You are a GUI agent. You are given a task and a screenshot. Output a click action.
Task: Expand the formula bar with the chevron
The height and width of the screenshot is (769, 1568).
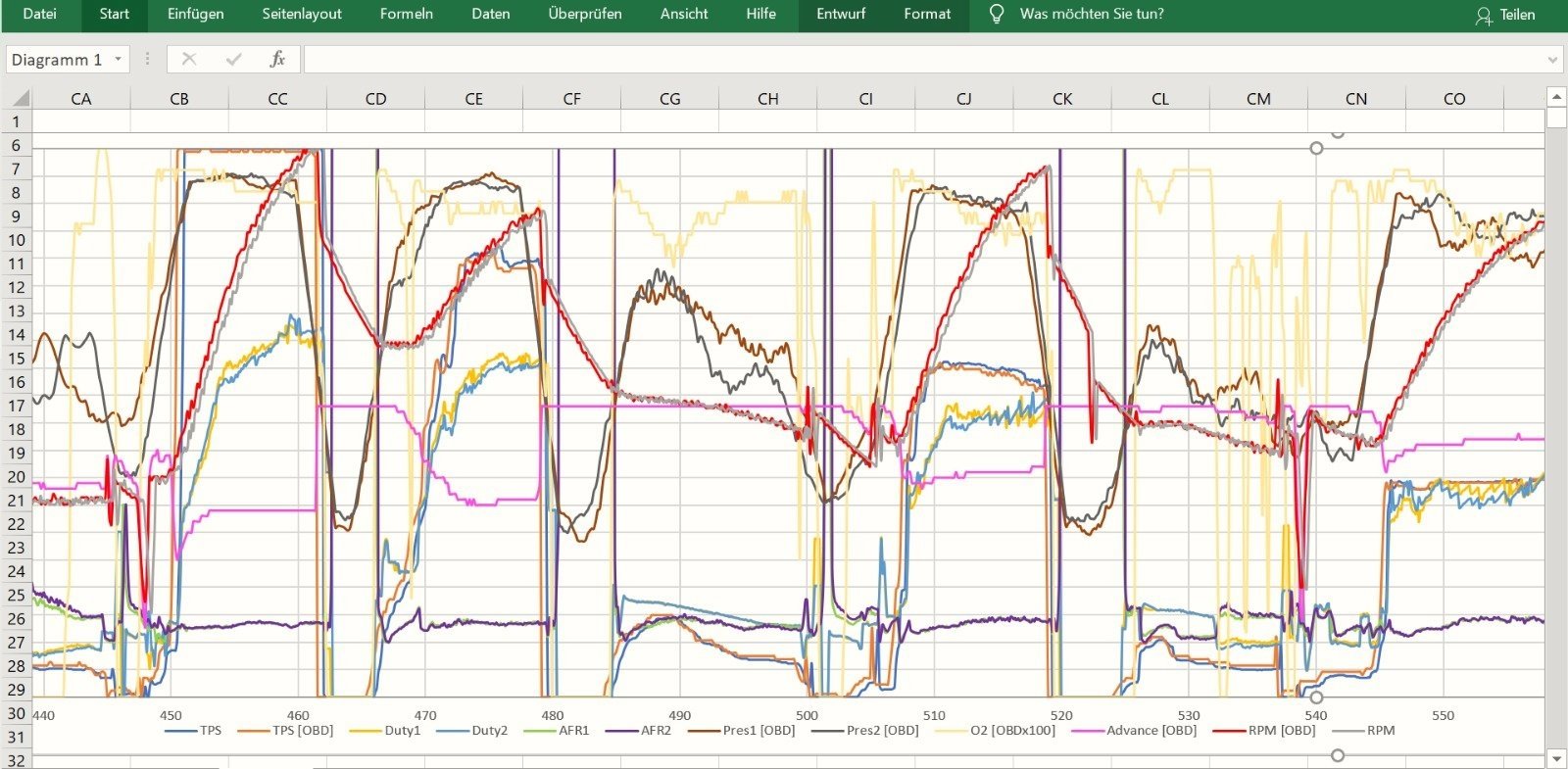1552,60
